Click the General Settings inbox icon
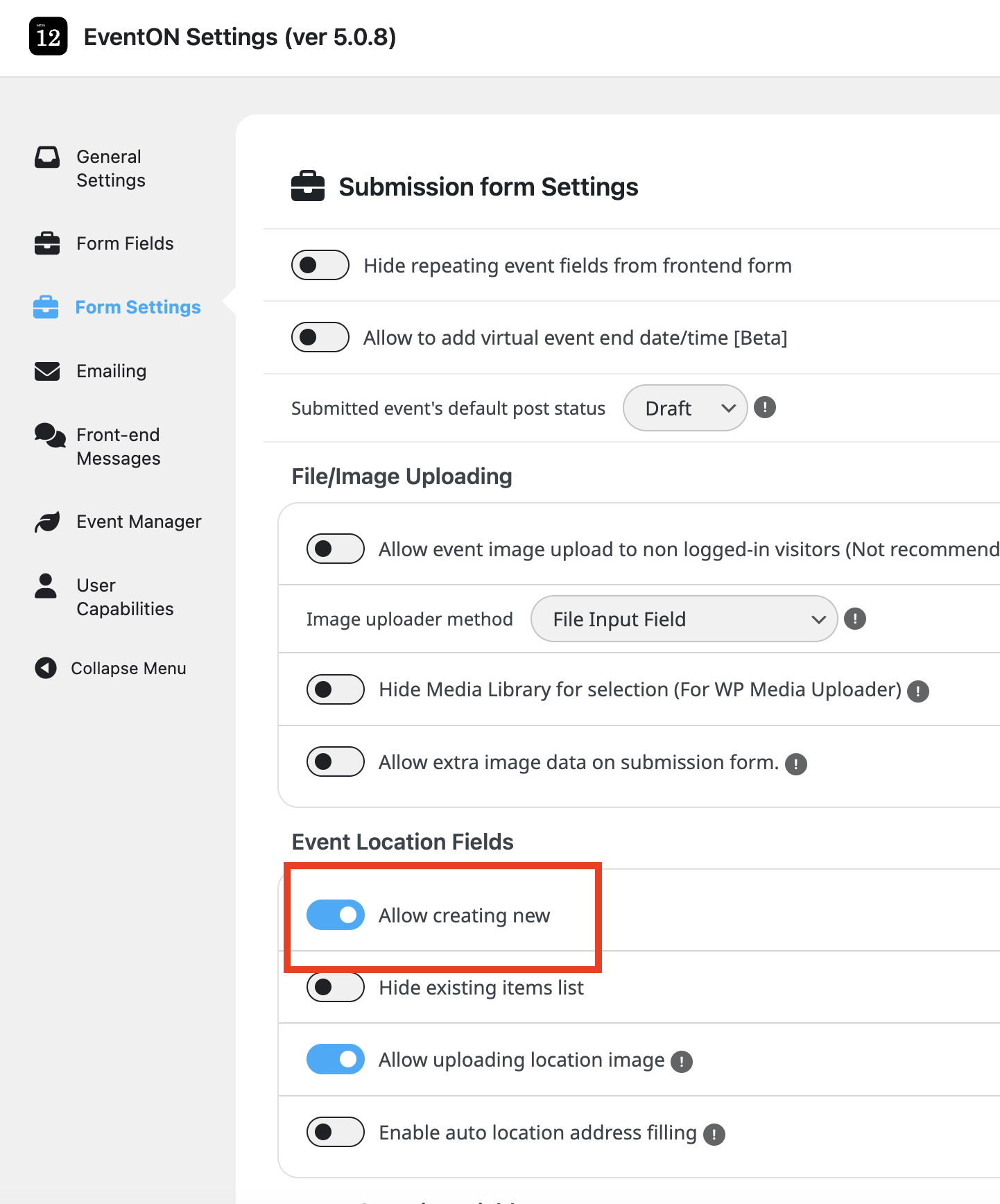The width and height of the screenshot is (1000, 1204). tap(47, 157)
